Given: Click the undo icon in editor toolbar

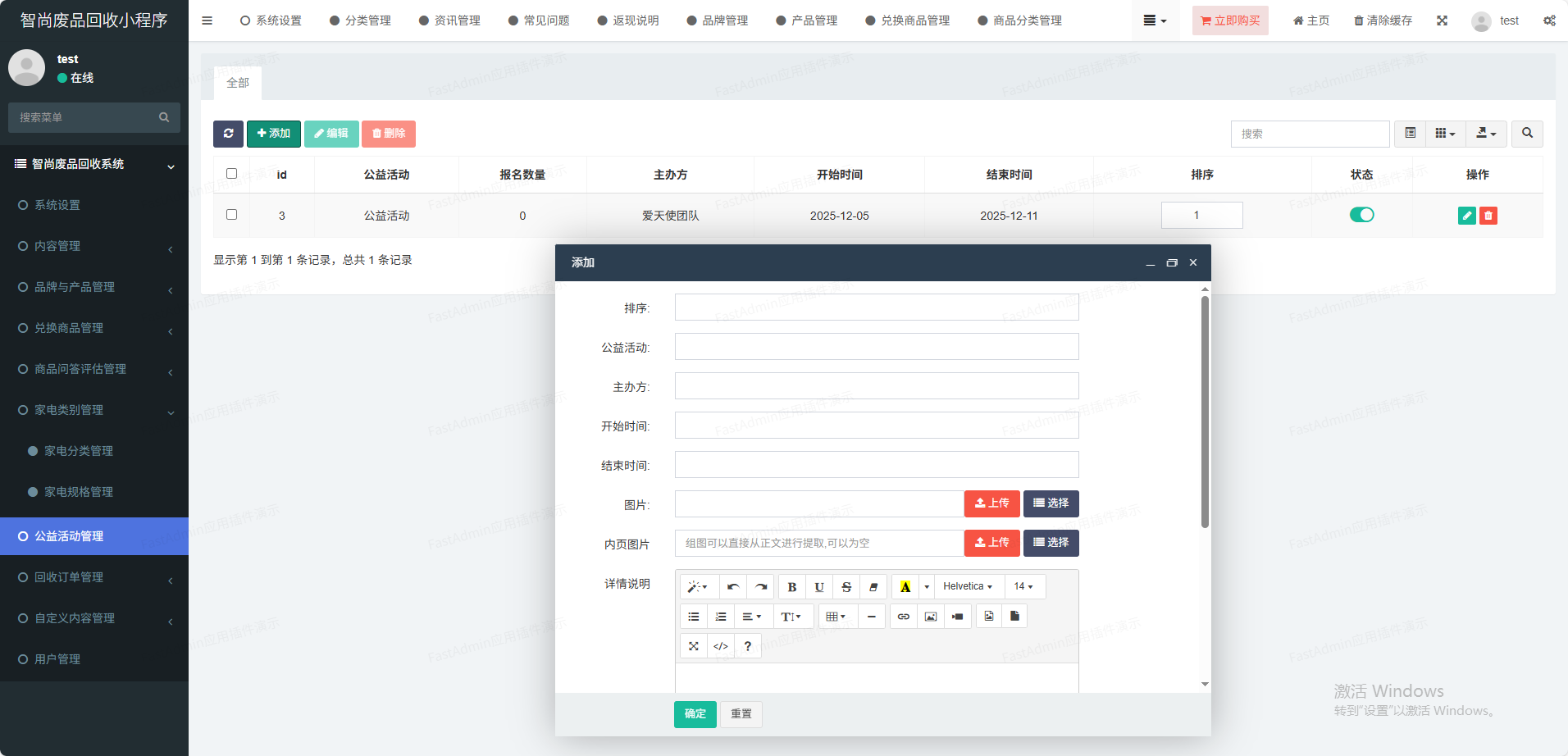Looking at the screenshot, I should pos(733,587).
